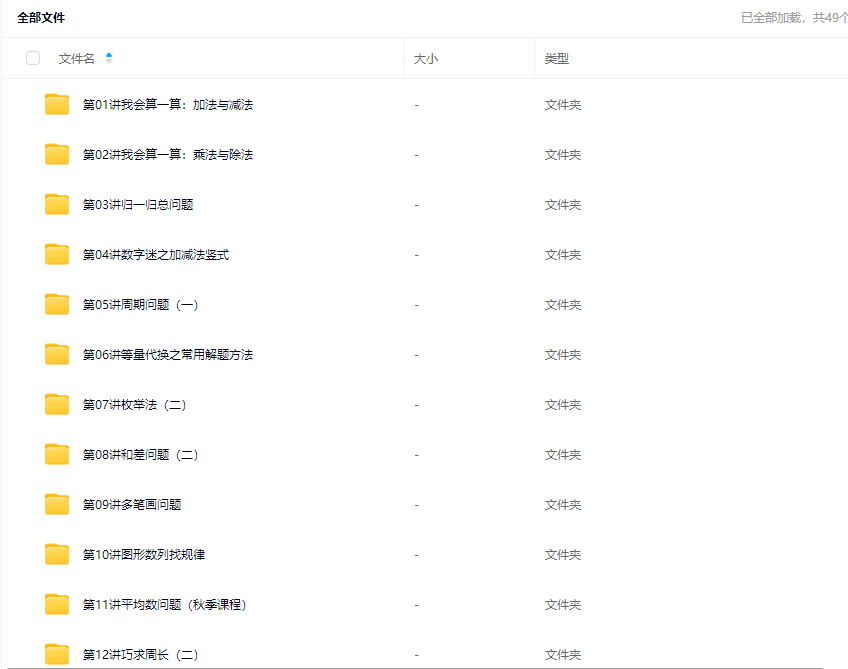This screenshot has height=669, width=848.
Task: Click the 全部文件 breadcrumb title
Action: pos(41,18)
